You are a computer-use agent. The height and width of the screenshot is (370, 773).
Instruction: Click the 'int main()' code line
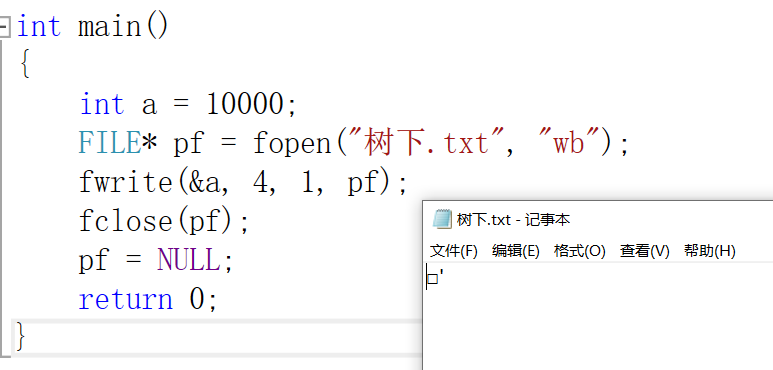tap(93, 27)
